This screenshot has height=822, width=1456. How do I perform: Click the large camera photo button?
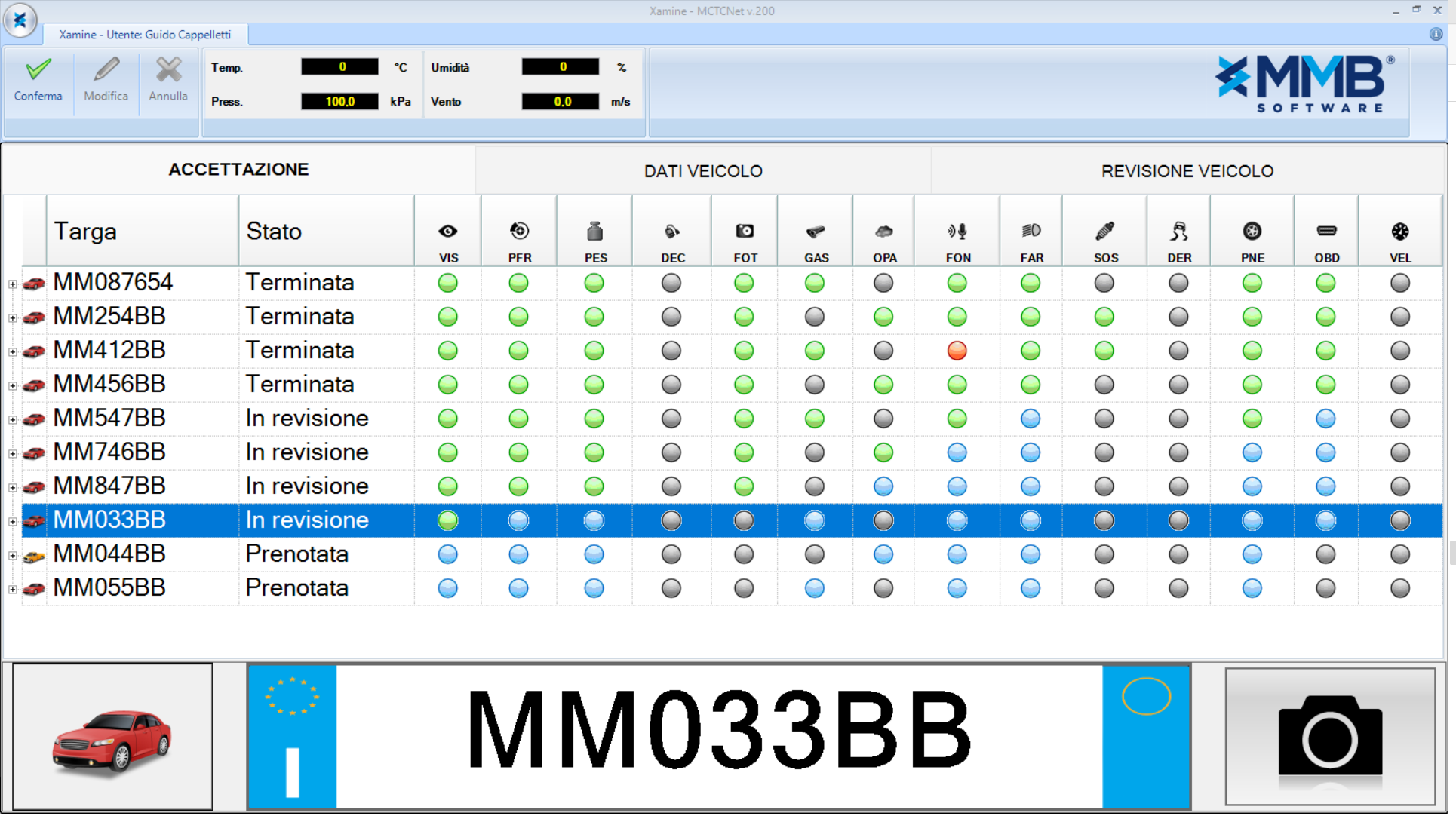1329,736
